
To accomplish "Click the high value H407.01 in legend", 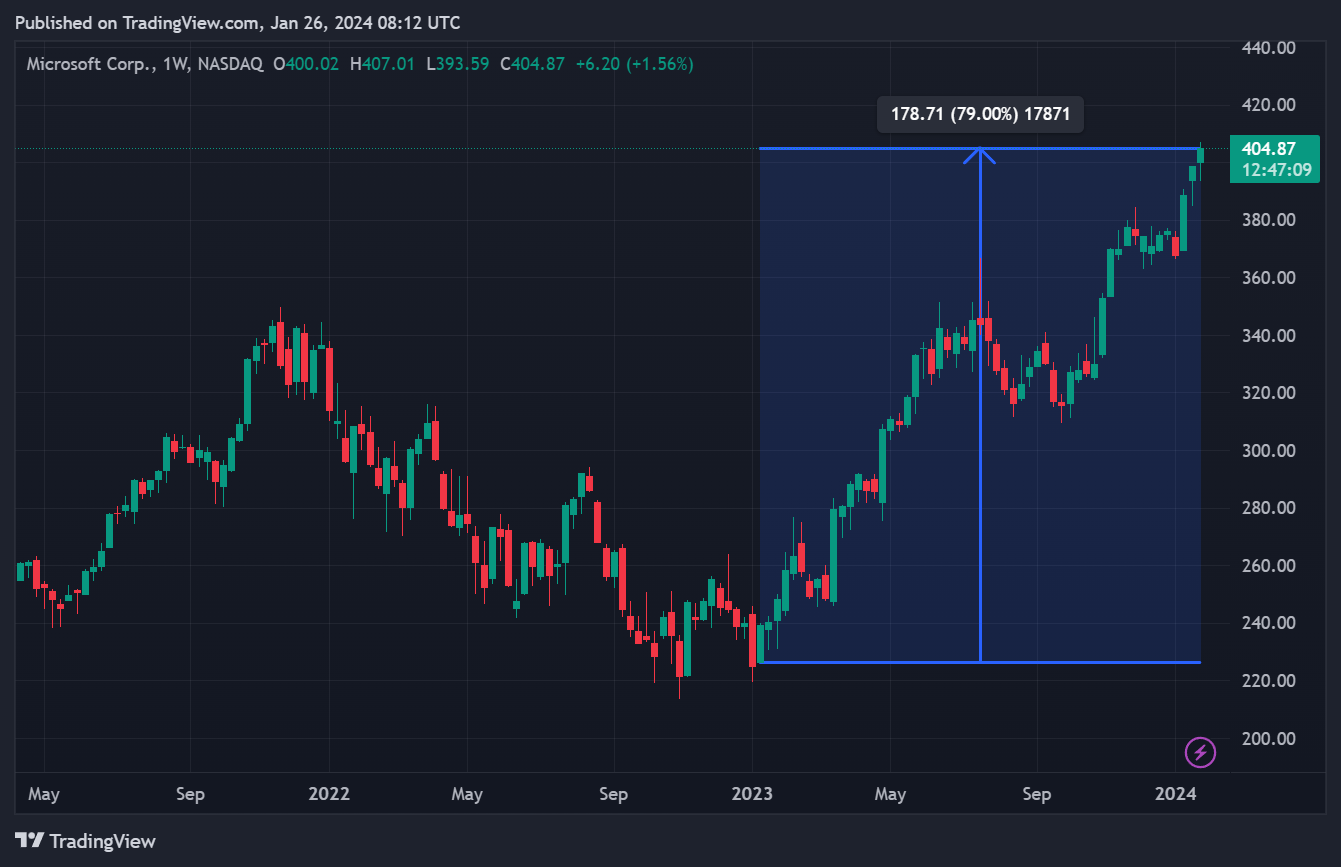I will [x=381, y=64].
